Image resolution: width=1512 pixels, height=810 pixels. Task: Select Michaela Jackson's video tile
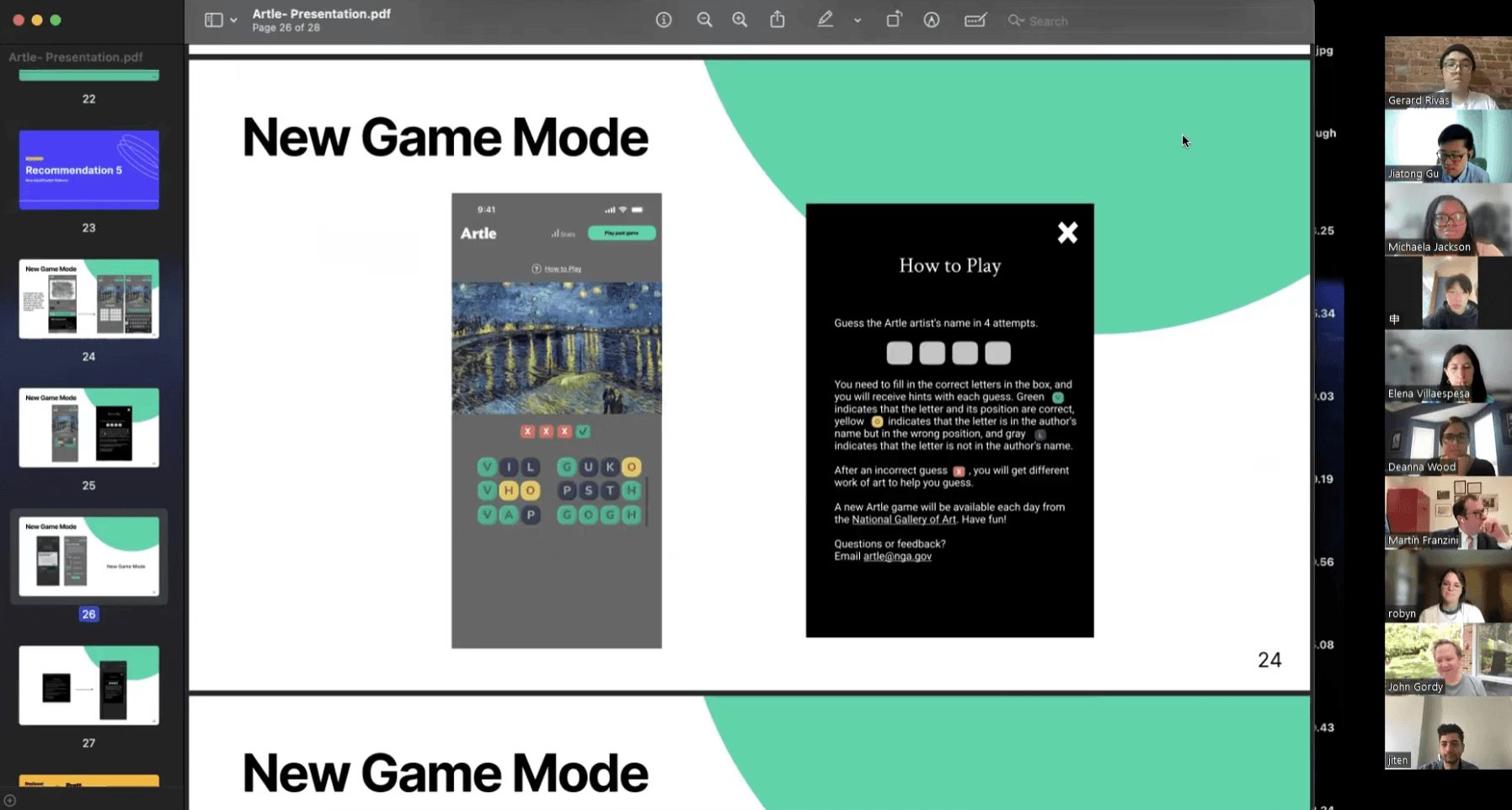1448,219
